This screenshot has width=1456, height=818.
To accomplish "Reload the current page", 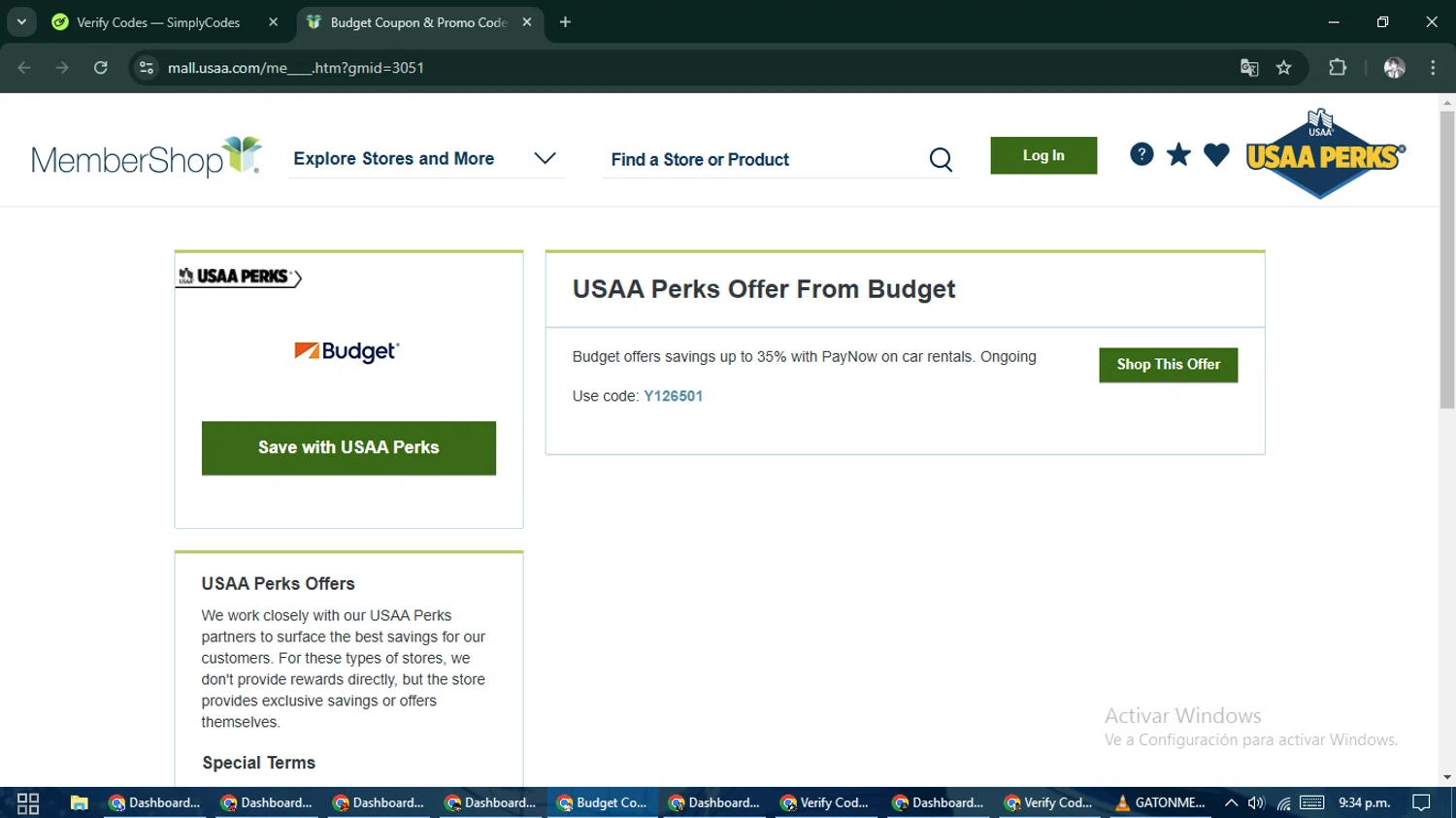I will point(101,68).
